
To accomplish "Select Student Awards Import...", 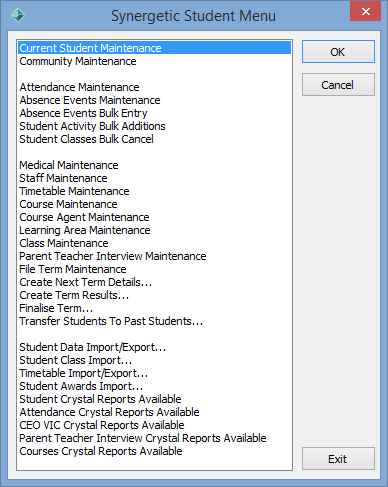I will click(x=81, y=386).
